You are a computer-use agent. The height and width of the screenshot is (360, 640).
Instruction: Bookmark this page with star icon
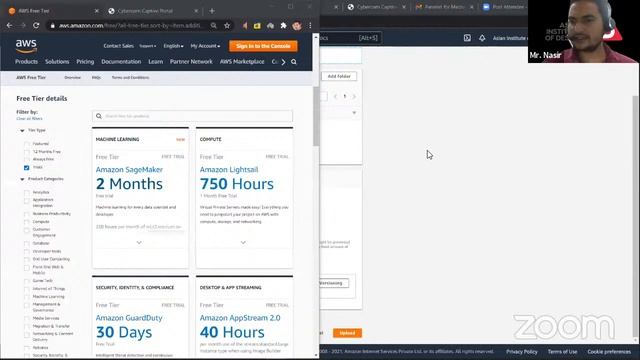(x=227, y=25)
